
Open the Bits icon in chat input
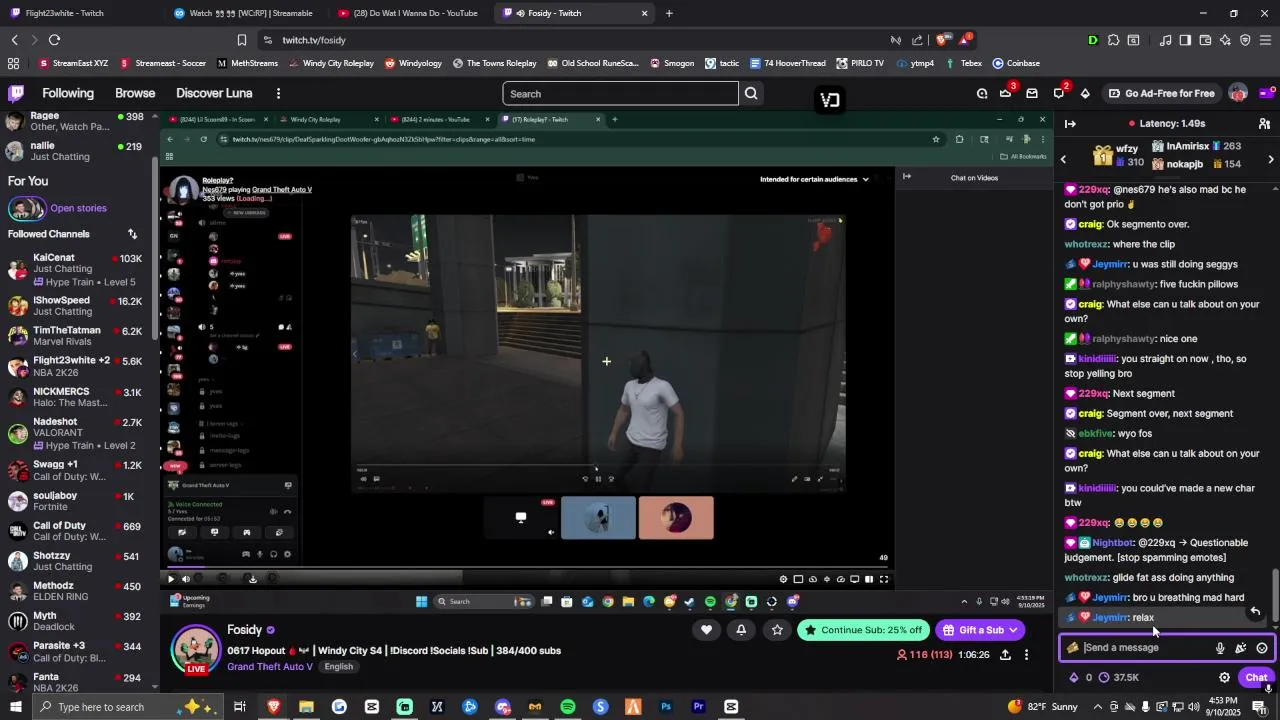(x=1241, y=648)
